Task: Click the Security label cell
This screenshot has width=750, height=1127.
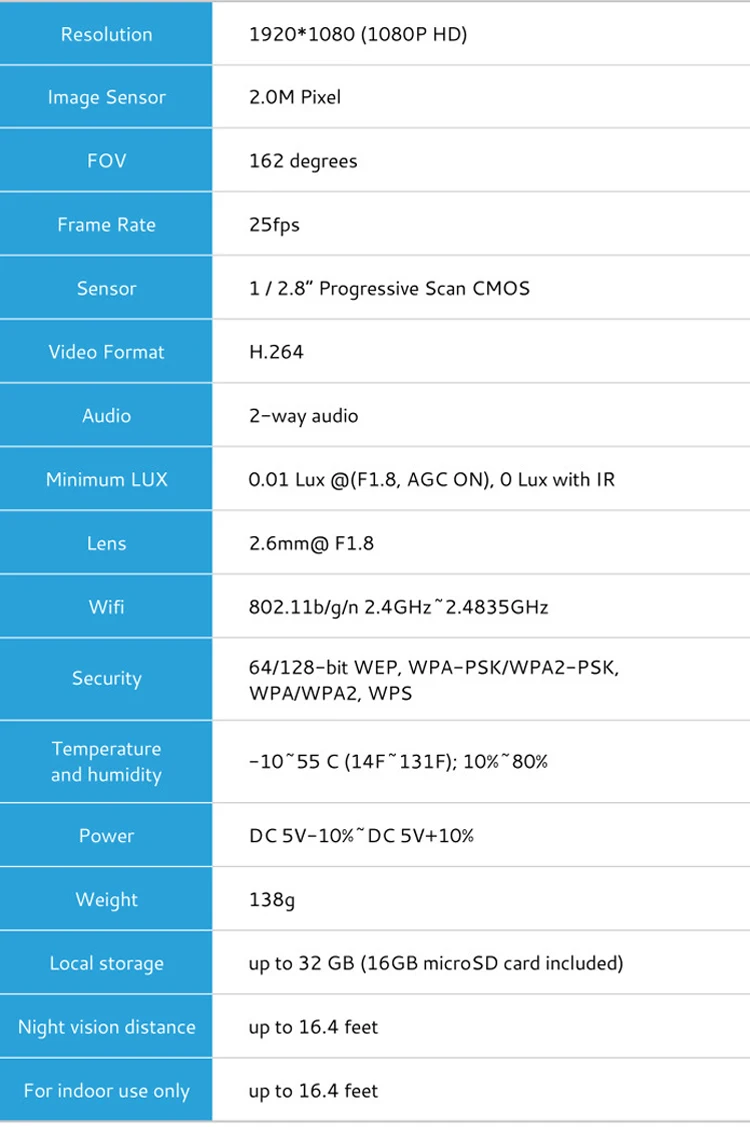Action: coord(106,679)
